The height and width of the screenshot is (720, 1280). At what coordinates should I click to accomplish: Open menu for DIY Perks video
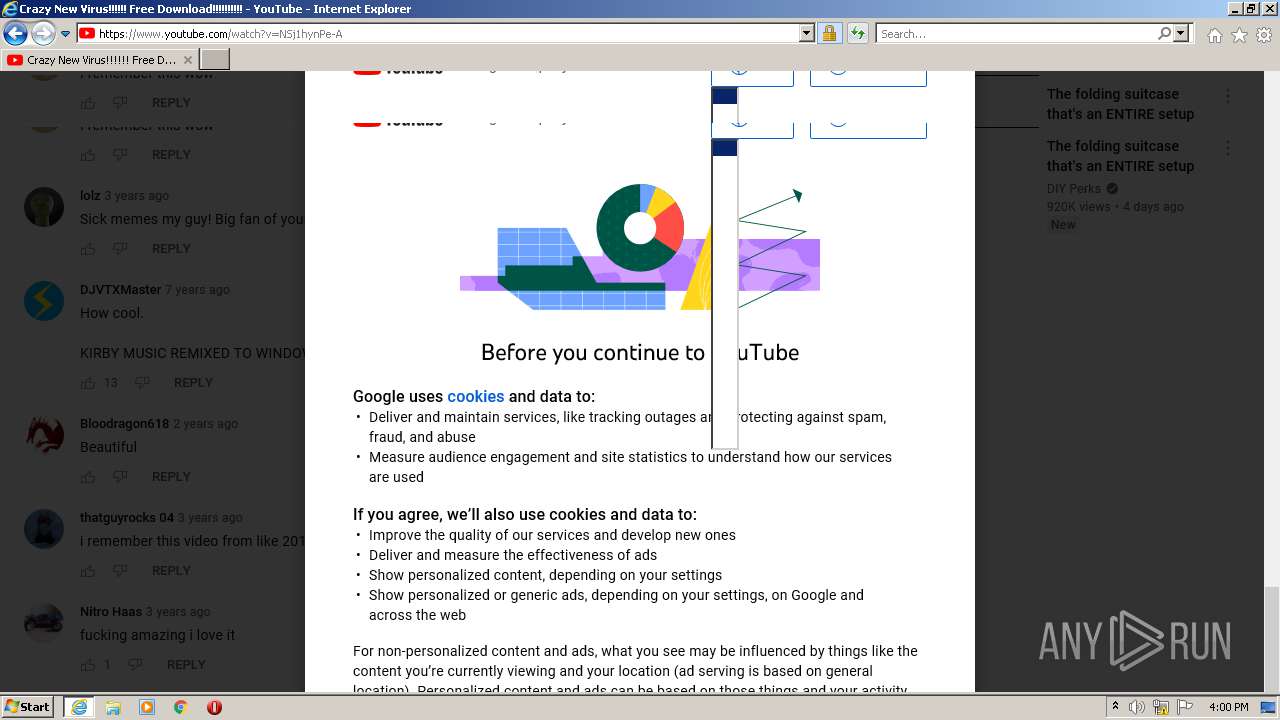tap(1228, 148)
